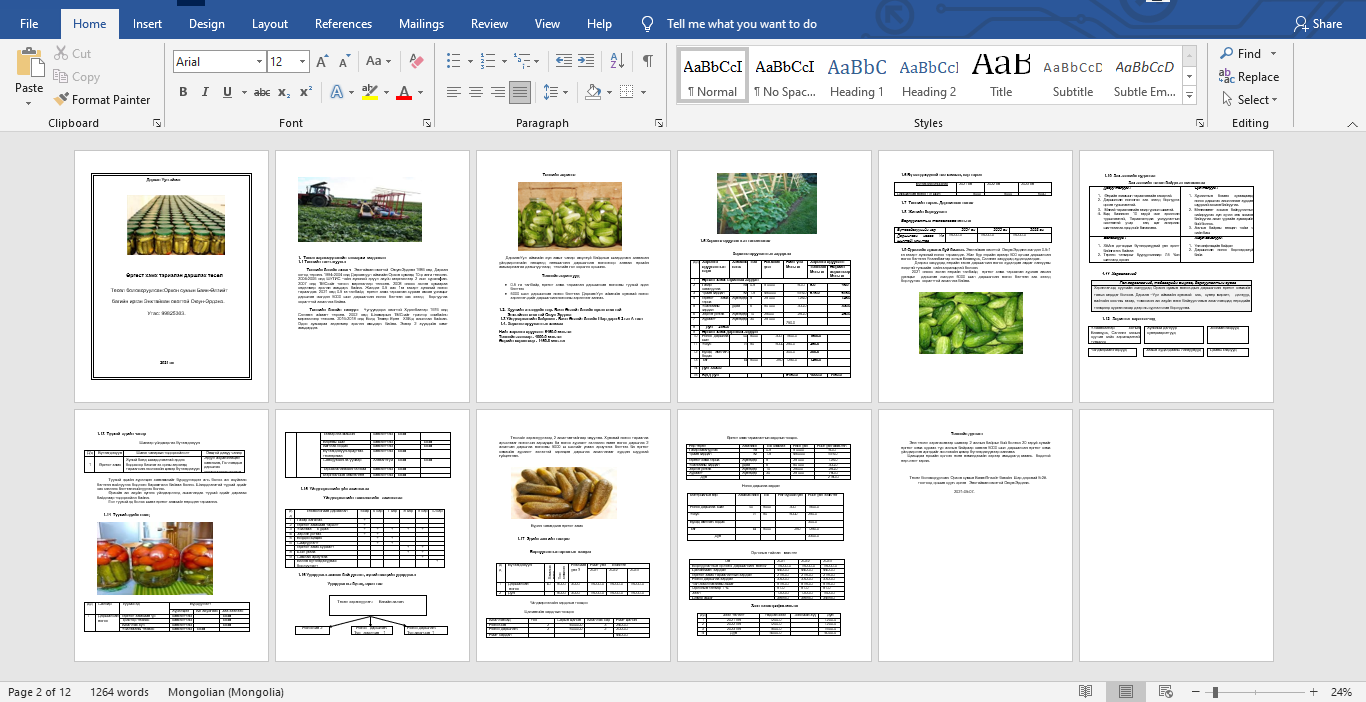Click the Tell me what you want search box
The height and width of the screenshot is (702, 1366).
click(x=741, y=24)
